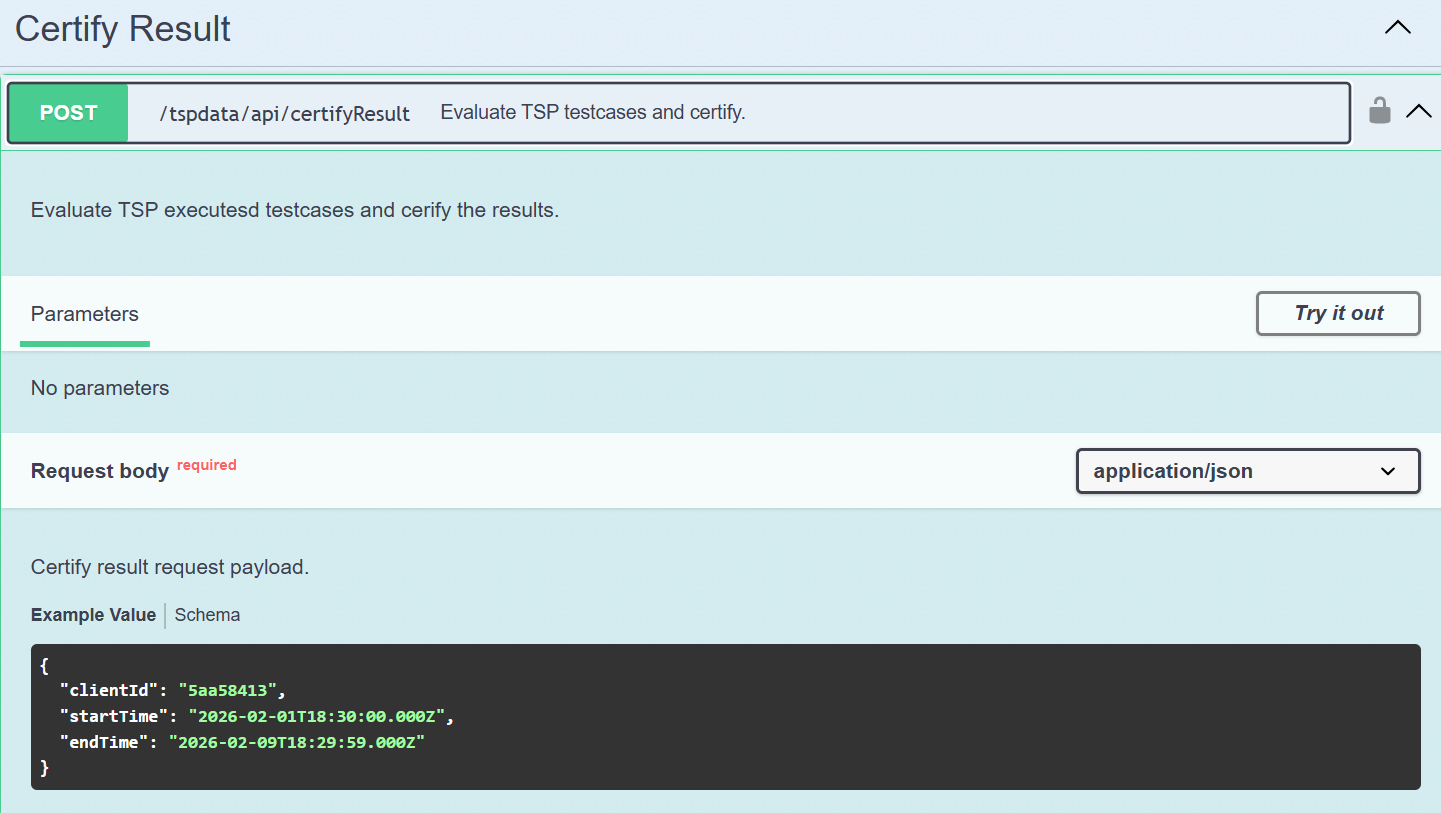Open the Parameters tab
The width and height of the screenshot is (1441, 813).
(x=85, y=314)
